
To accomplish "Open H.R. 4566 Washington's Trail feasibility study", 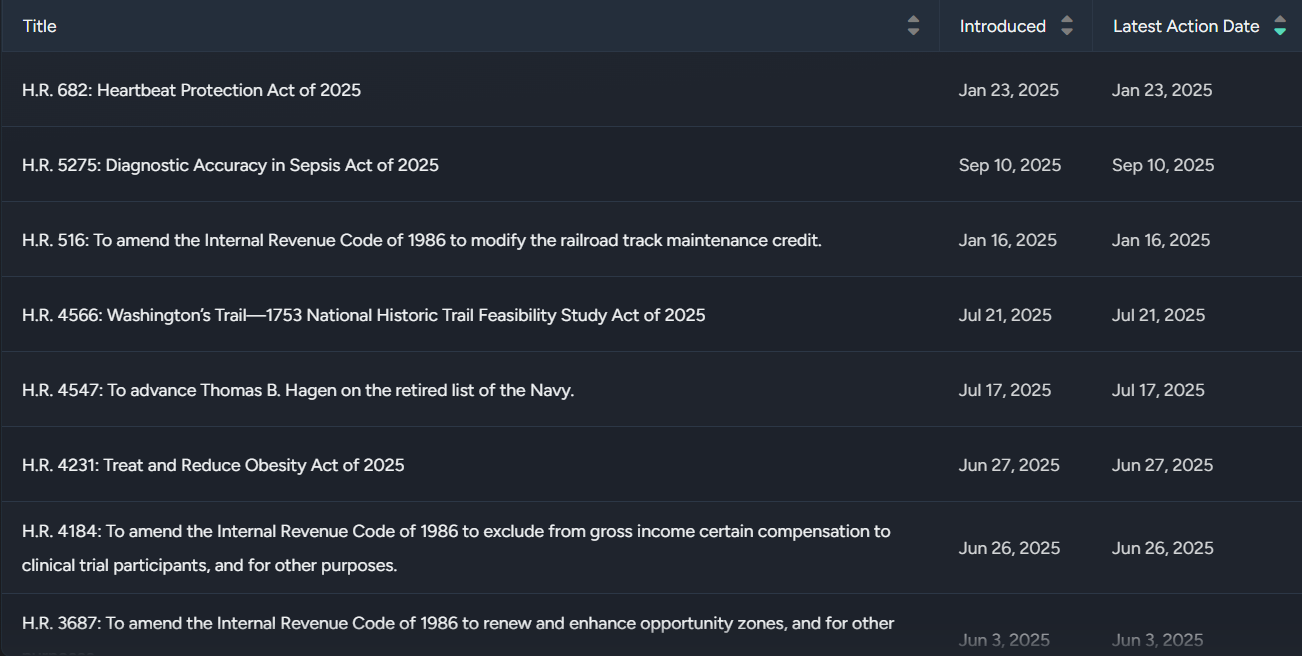I will point(363,315).
